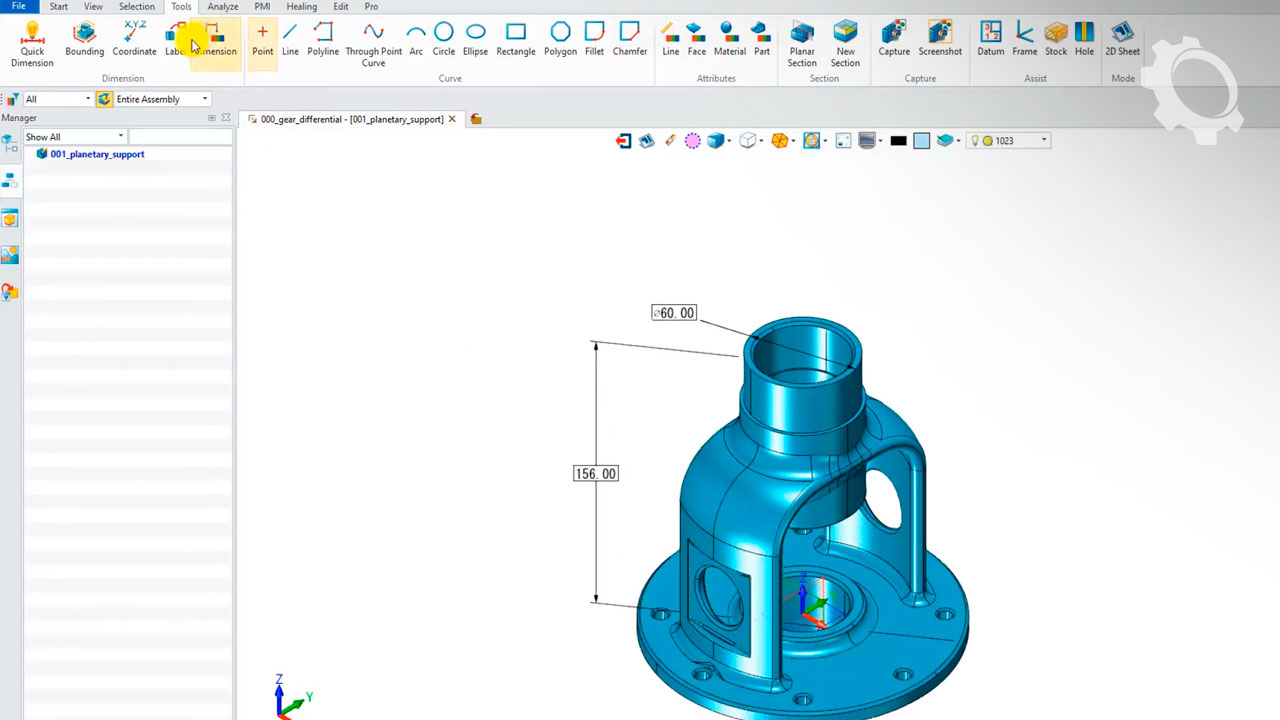Select the Coordinate tool
This screenshot has height=720, width=1280.
134,40
